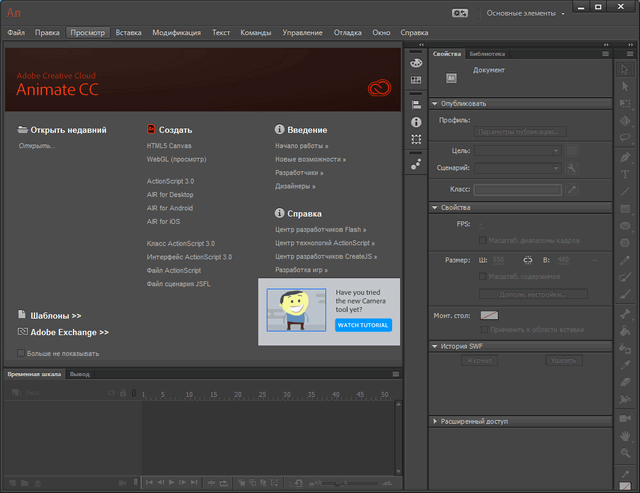
Task: Select the Pen tool in toolbar
Action: click(x=626, y=157)
